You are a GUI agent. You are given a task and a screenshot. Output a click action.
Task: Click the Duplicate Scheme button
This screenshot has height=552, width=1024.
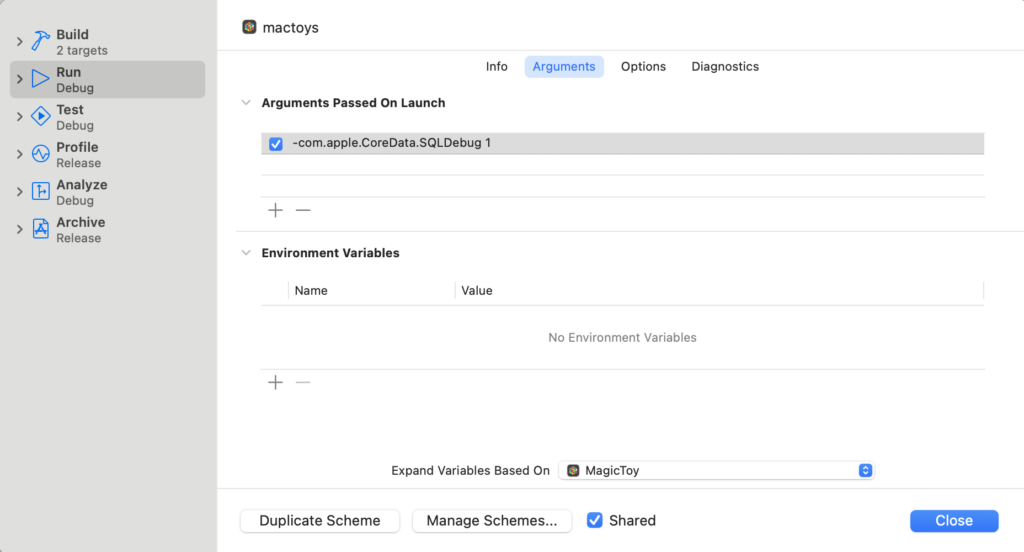320,521
